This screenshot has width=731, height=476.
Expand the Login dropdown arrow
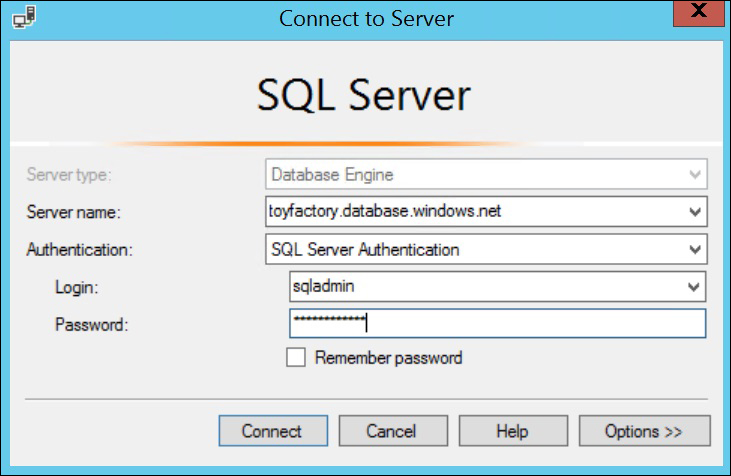point(693,287)
